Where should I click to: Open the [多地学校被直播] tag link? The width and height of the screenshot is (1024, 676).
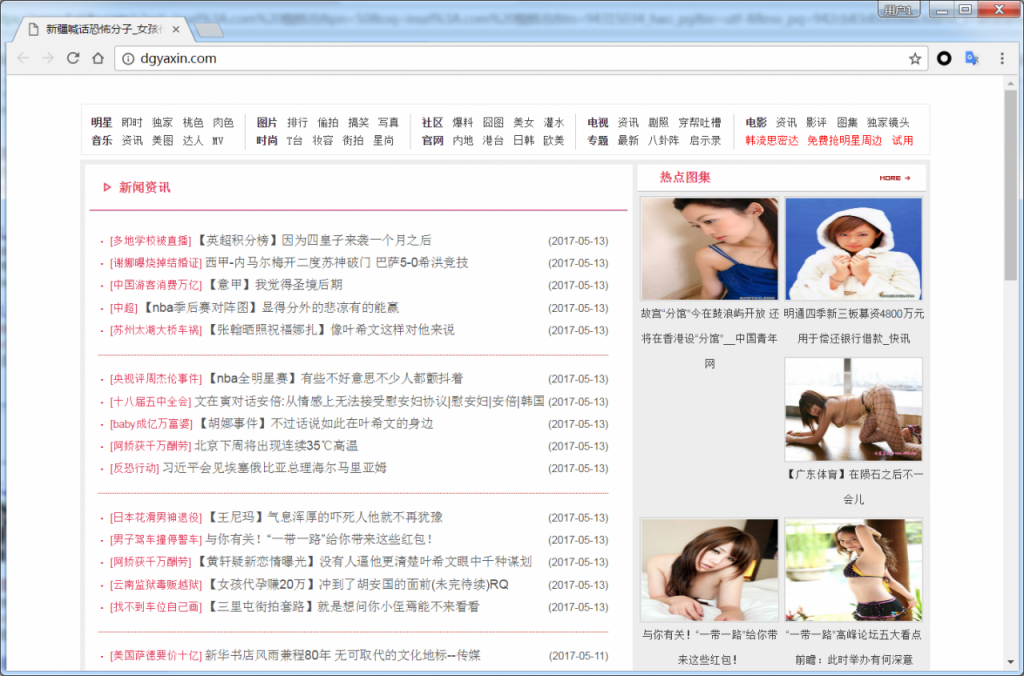click(151, 241)
